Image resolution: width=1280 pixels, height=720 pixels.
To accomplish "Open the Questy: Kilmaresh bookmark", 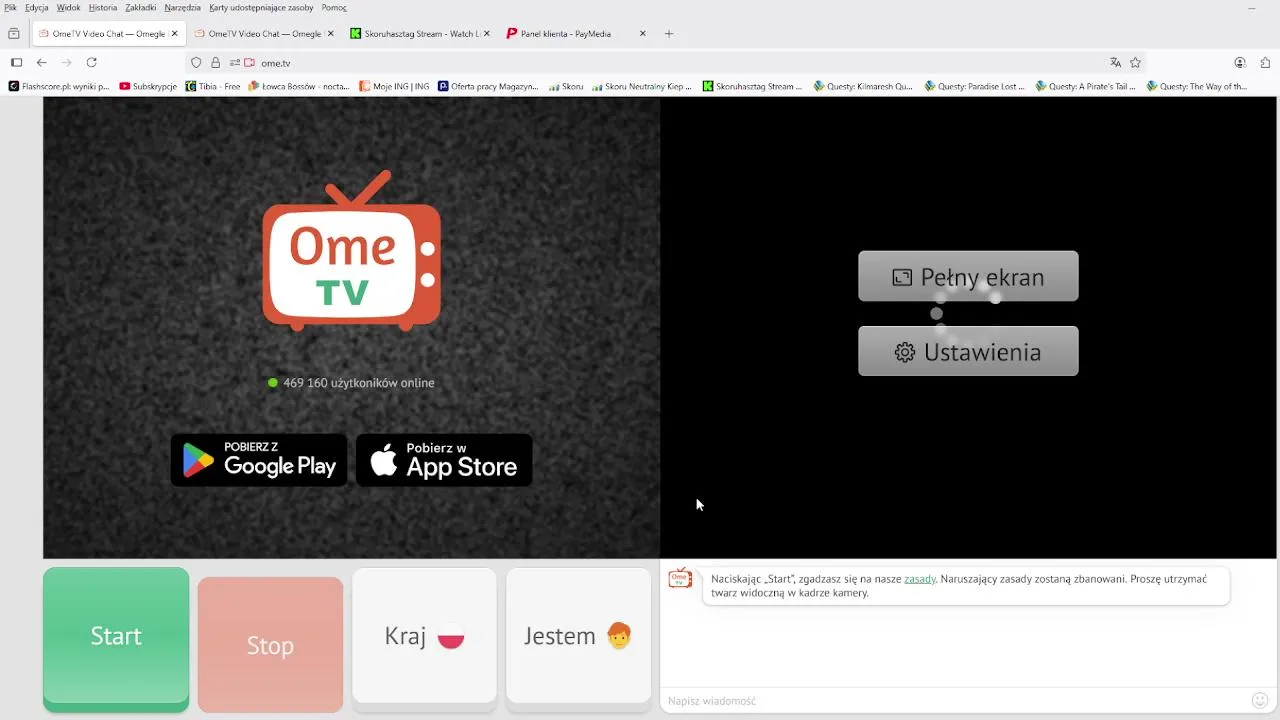I will [x=864, y=86].
